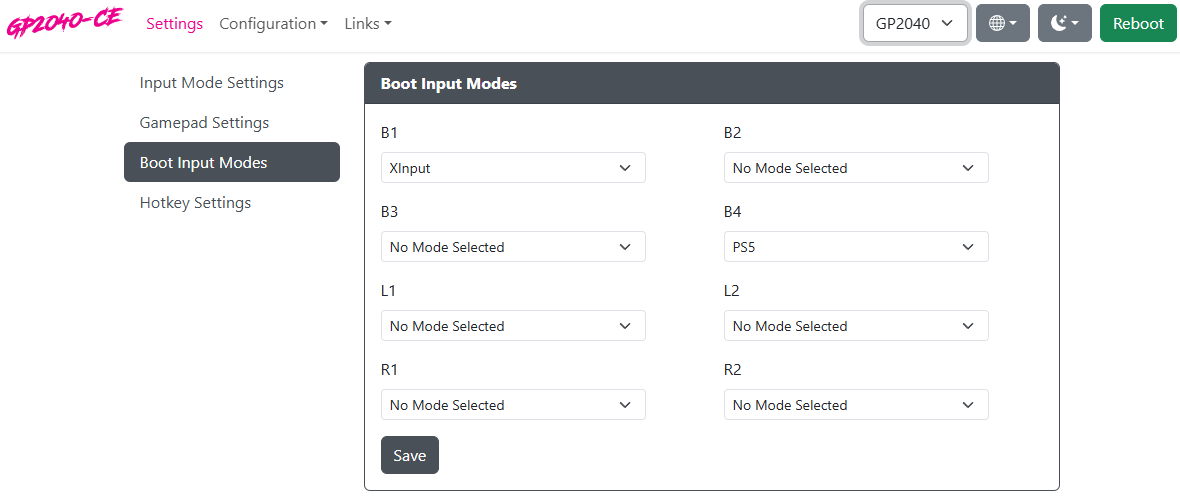Select Boot Input Modes sidebar item
1180x497 pixels.
point(232,162)
